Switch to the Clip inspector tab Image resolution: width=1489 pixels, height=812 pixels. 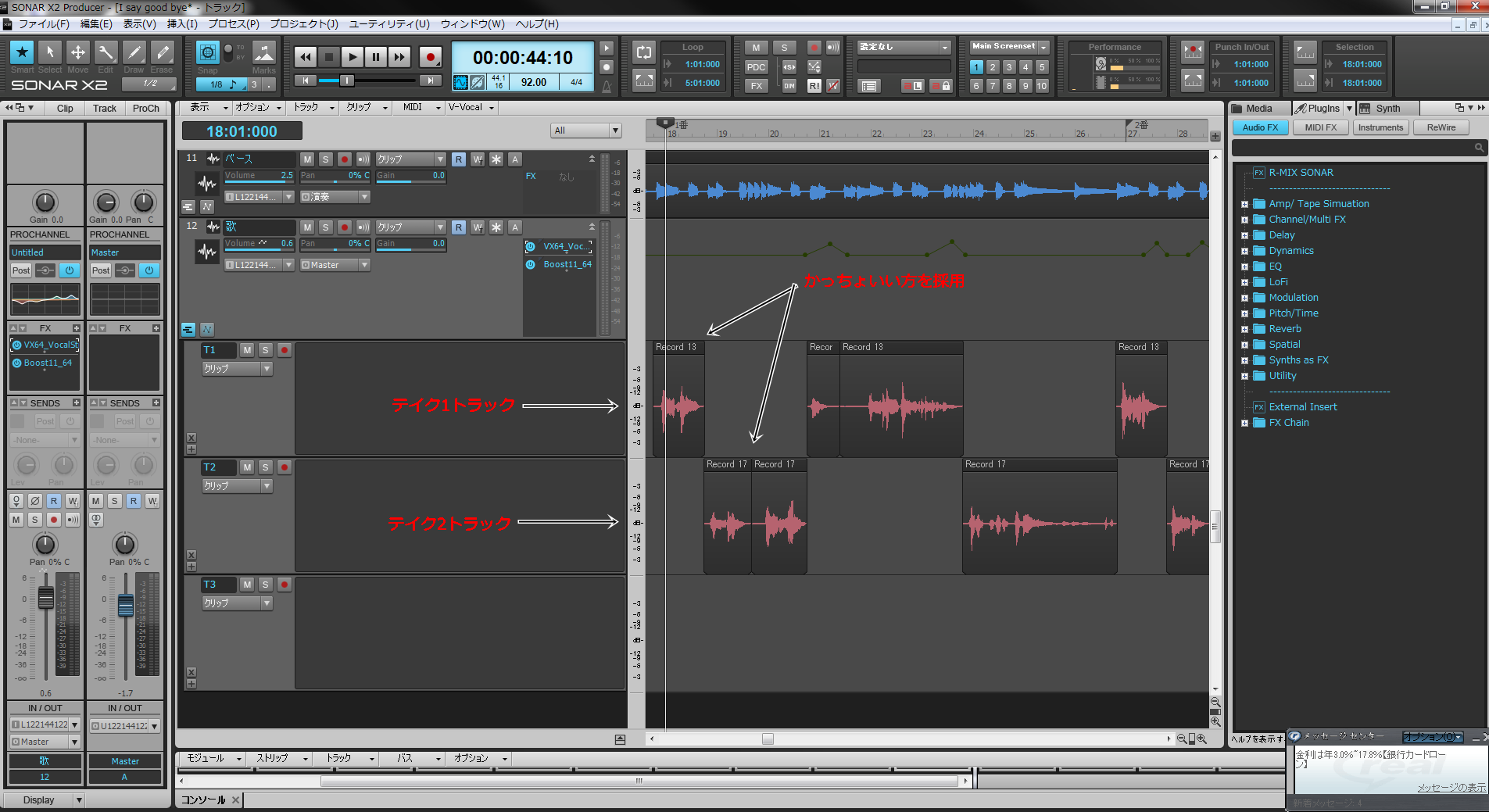[65, 109]
